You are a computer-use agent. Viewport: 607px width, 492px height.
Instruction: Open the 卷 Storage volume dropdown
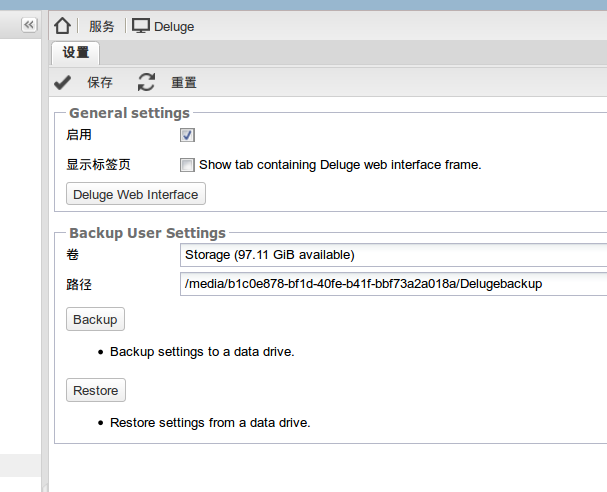(x=392, y=255)
